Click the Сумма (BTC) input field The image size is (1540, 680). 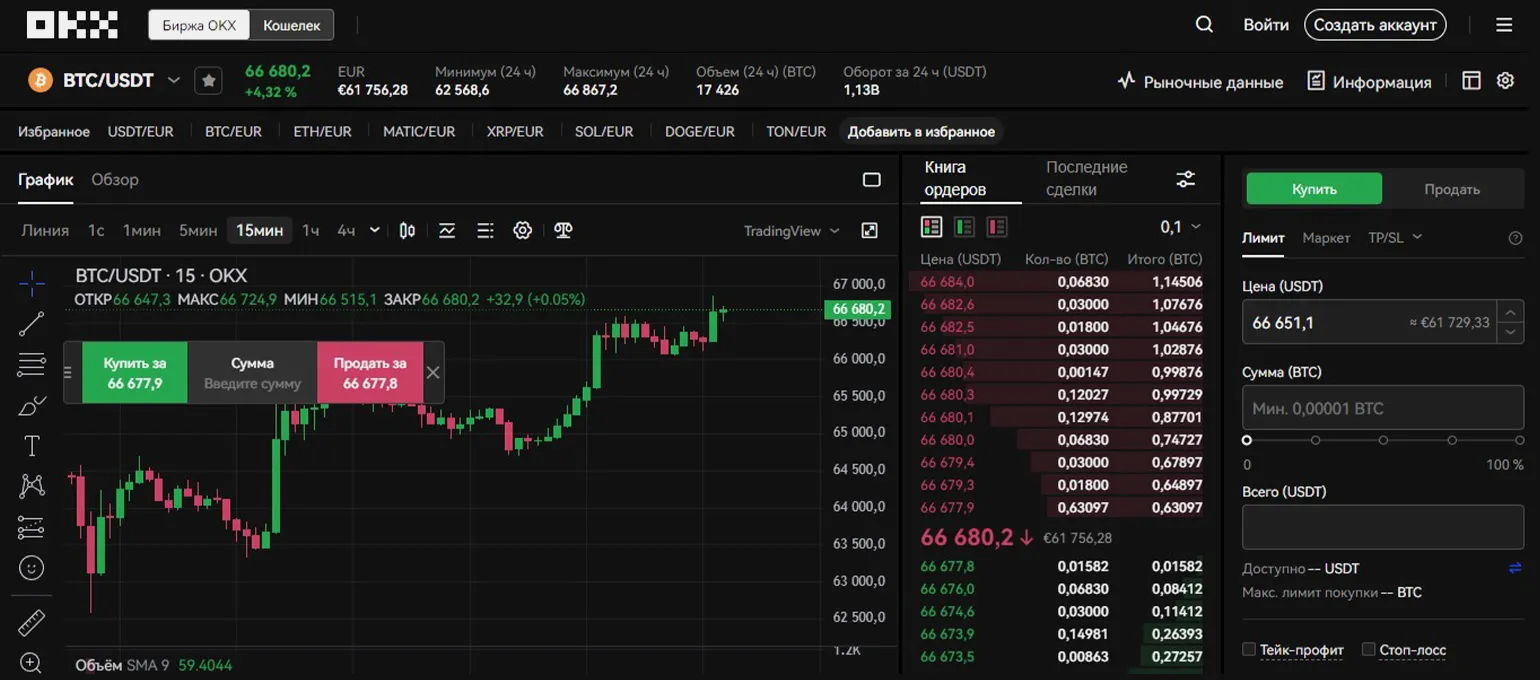1382,409
